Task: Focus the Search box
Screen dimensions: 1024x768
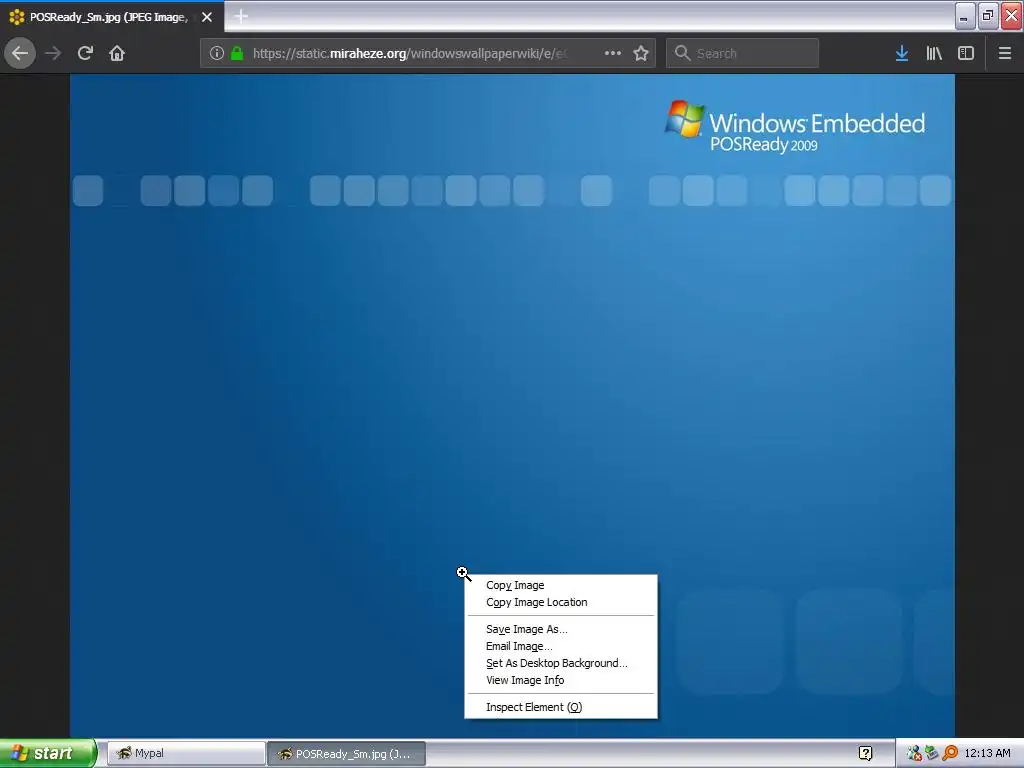Action: point(742,54)
